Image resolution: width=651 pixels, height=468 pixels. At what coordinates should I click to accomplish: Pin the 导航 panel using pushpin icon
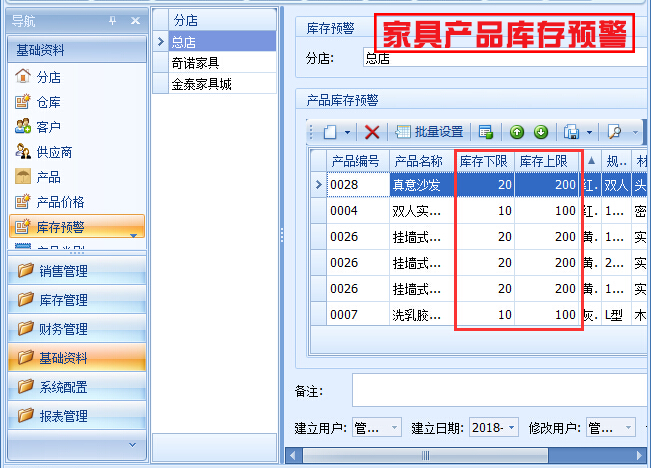tap(111, 21)
